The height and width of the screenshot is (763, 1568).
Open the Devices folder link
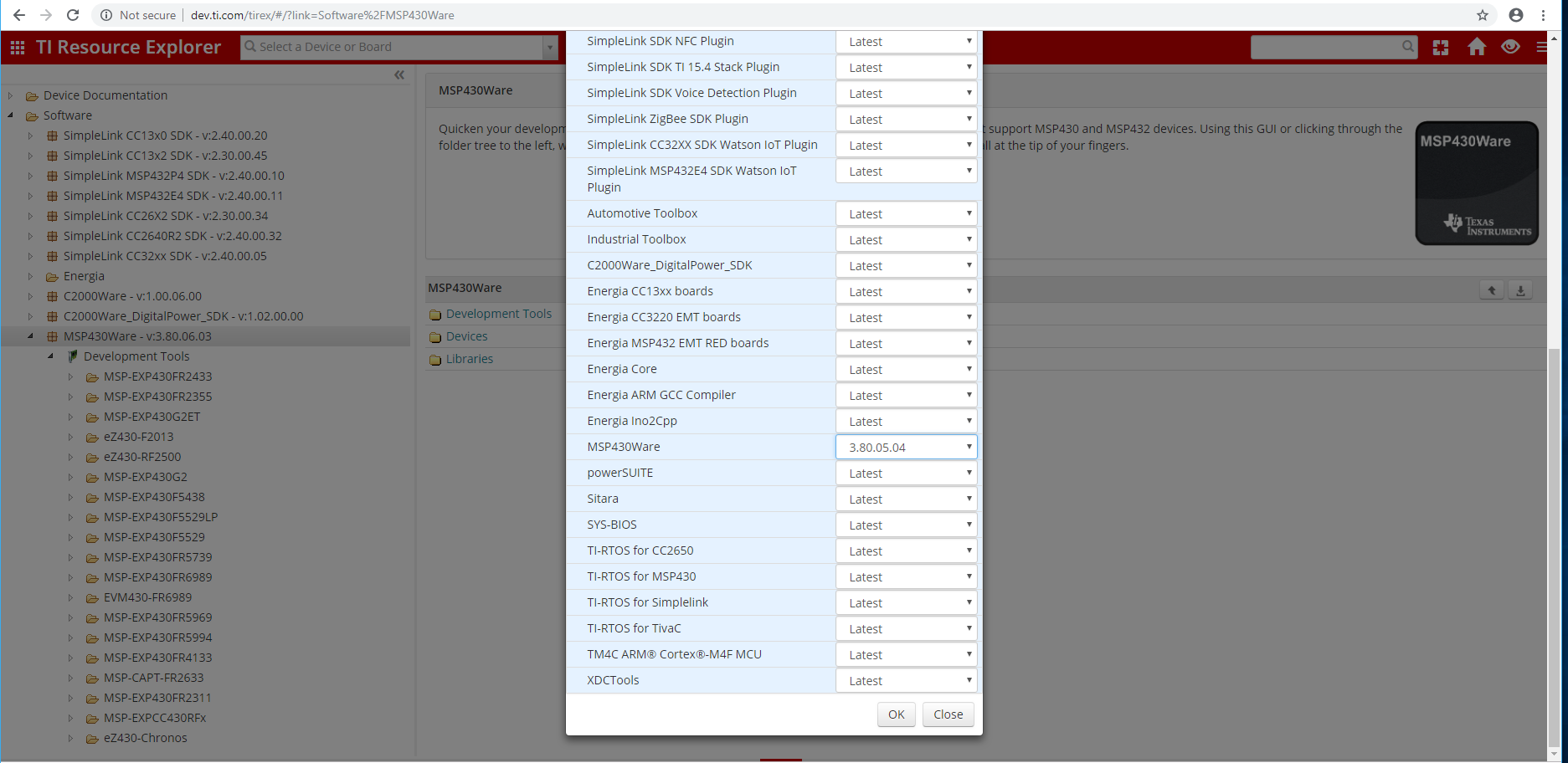point(467,336)
